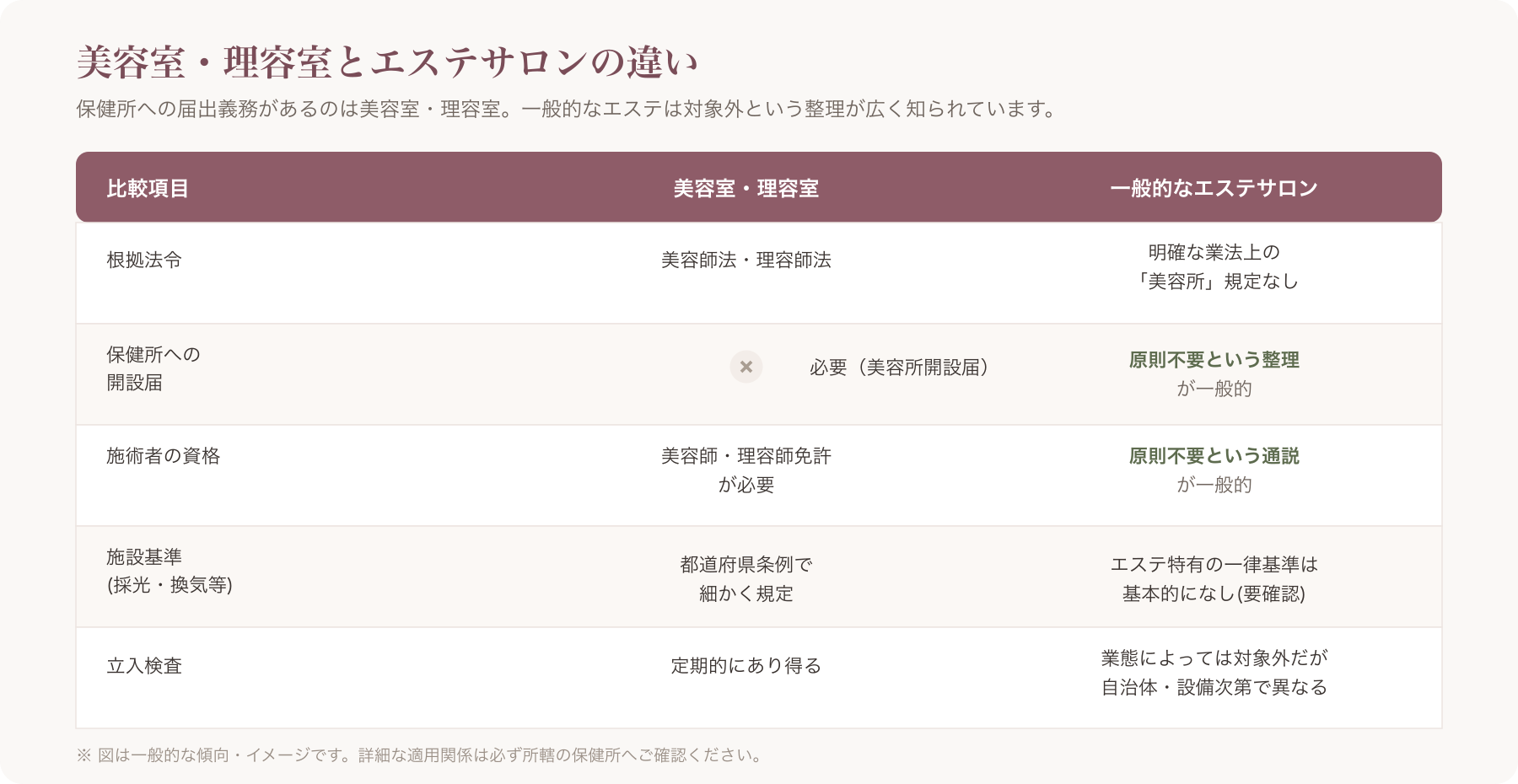Click the エステ特有の一律基準は基本的になし cell
Viewport: 1518px width, 784px height.
(x=1214, y=579)
